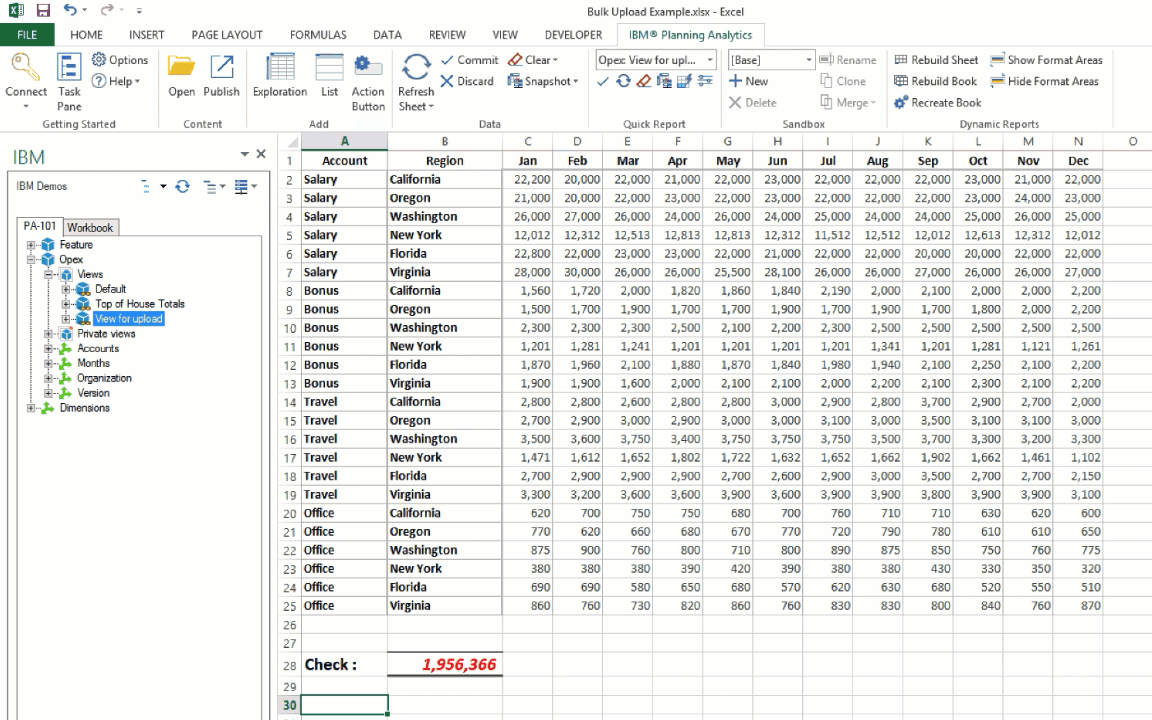1152x720 pixels.
Task: Commit data changes
Action: 469,60
